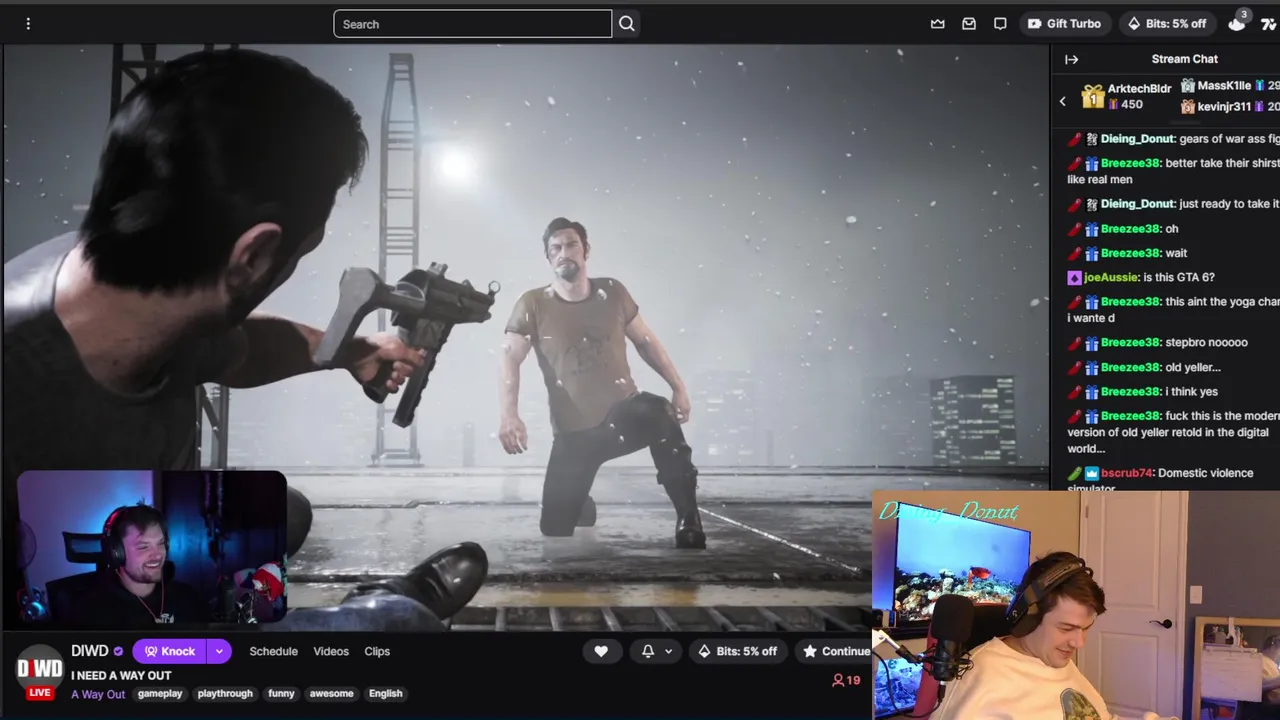Click the notification bell icon

[x=648, y=651]
